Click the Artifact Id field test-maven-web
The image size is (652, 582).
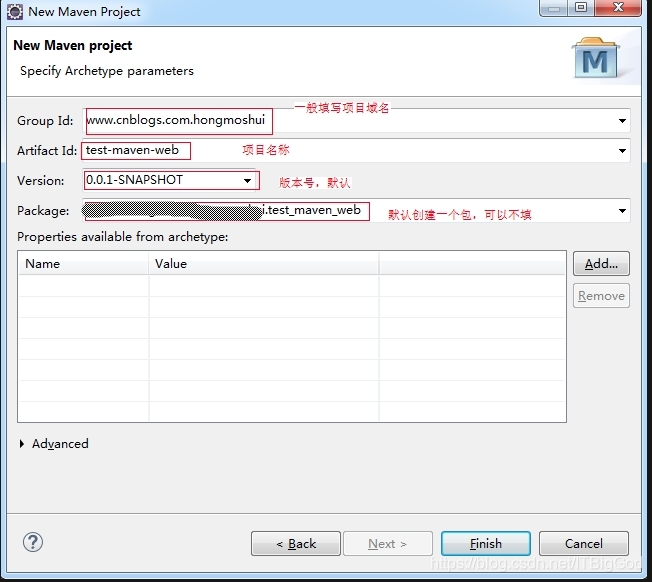click(356, 150)
